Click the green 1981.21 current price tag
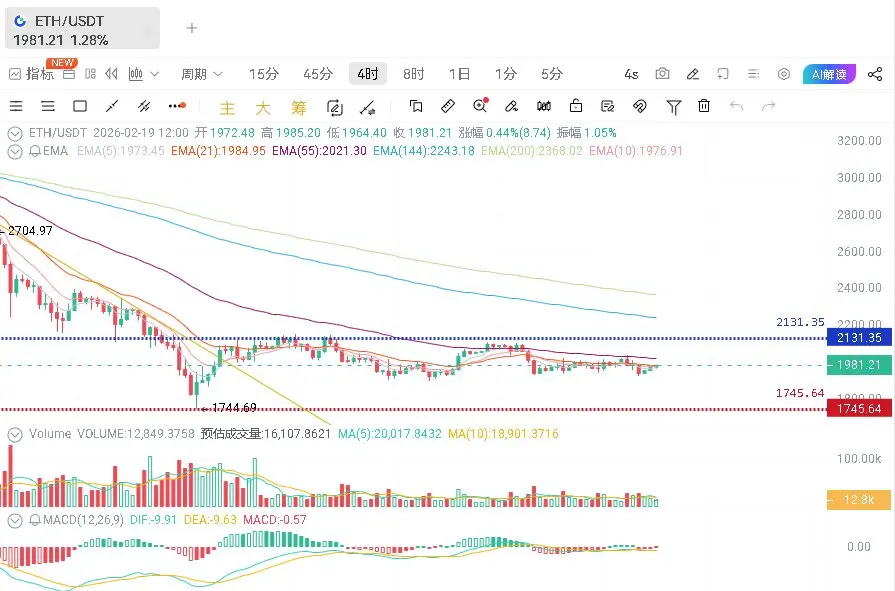Screen dimensions: 895x591 pos(859,365)
